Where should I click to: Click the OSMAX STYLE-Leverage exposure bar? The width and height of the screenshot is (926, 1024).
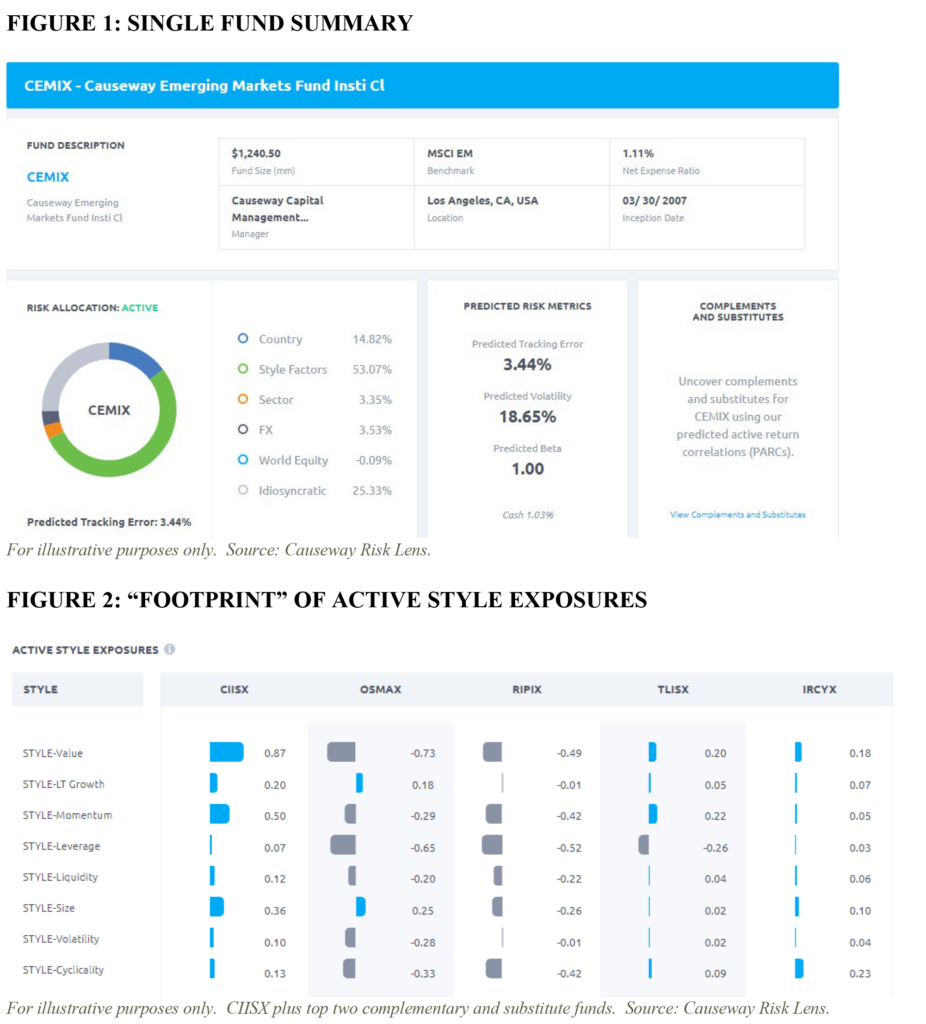click(x=343, y=845)
